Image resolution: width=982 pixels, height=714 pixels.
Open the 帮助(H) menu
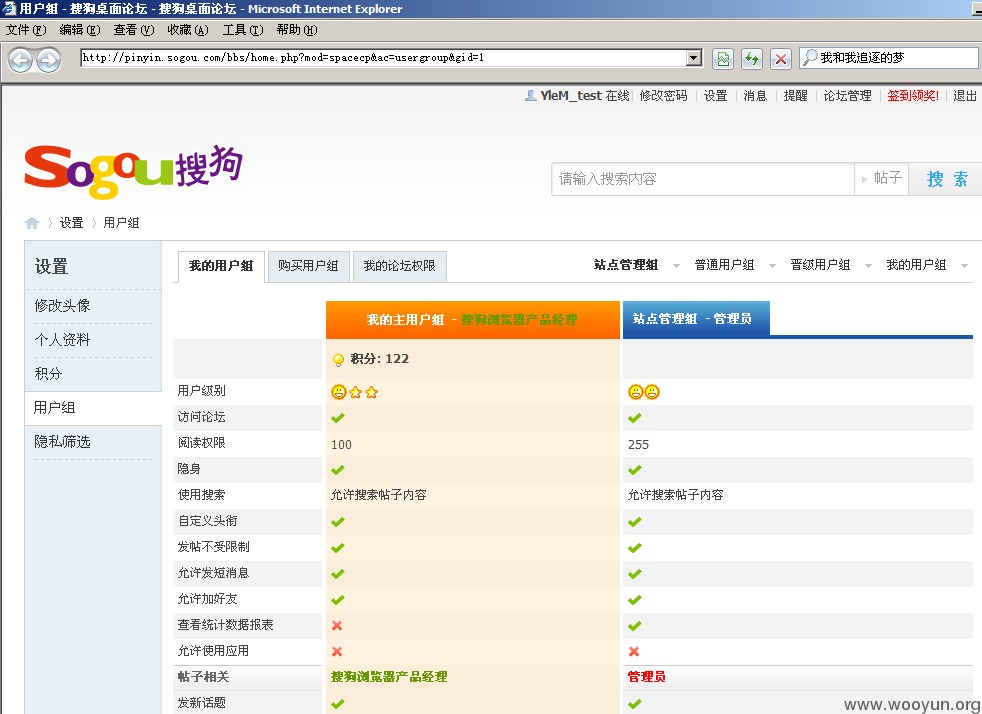coord(297,29)
